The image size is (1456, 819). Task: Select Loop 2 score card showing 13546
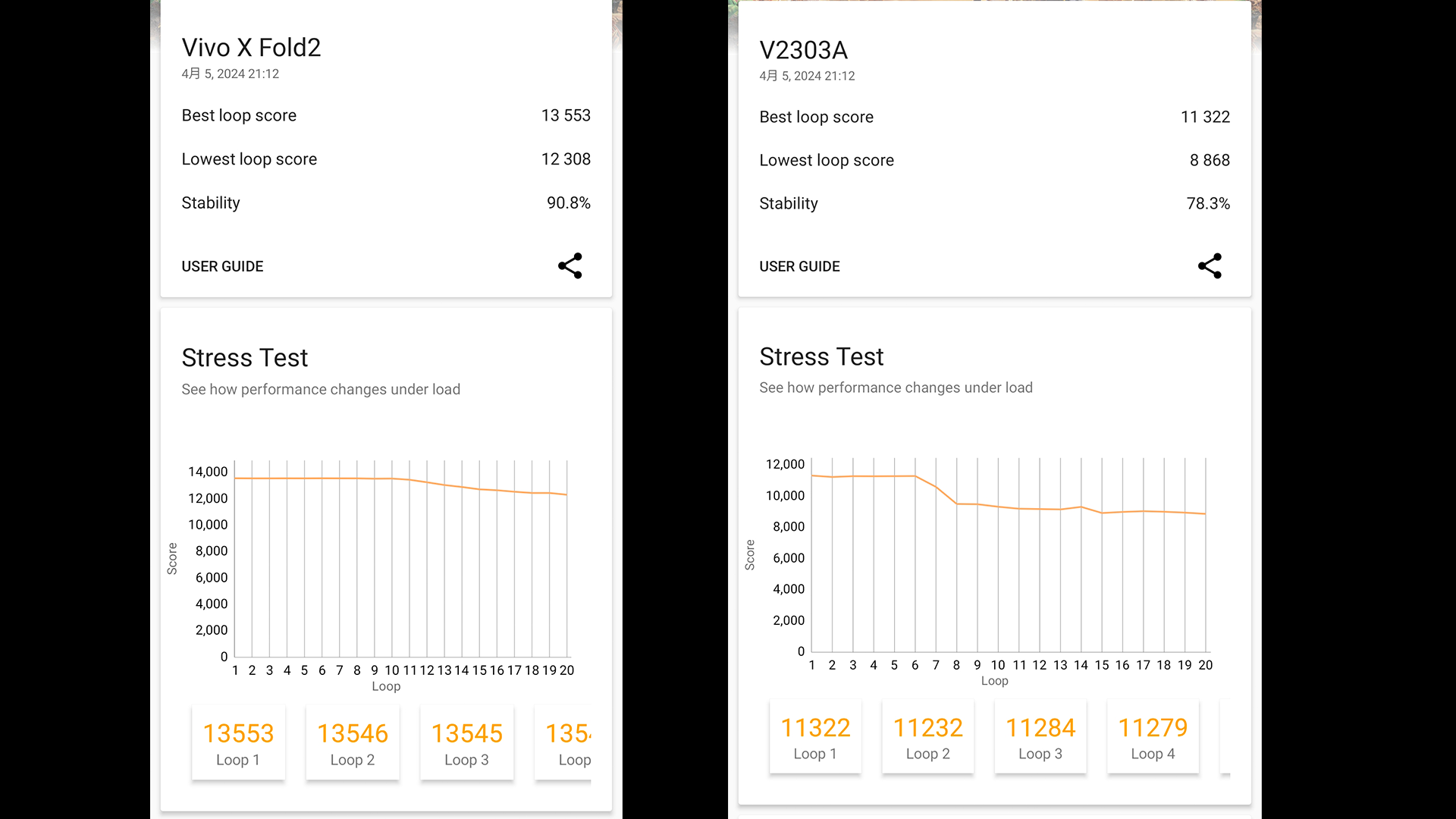(353, 742)
